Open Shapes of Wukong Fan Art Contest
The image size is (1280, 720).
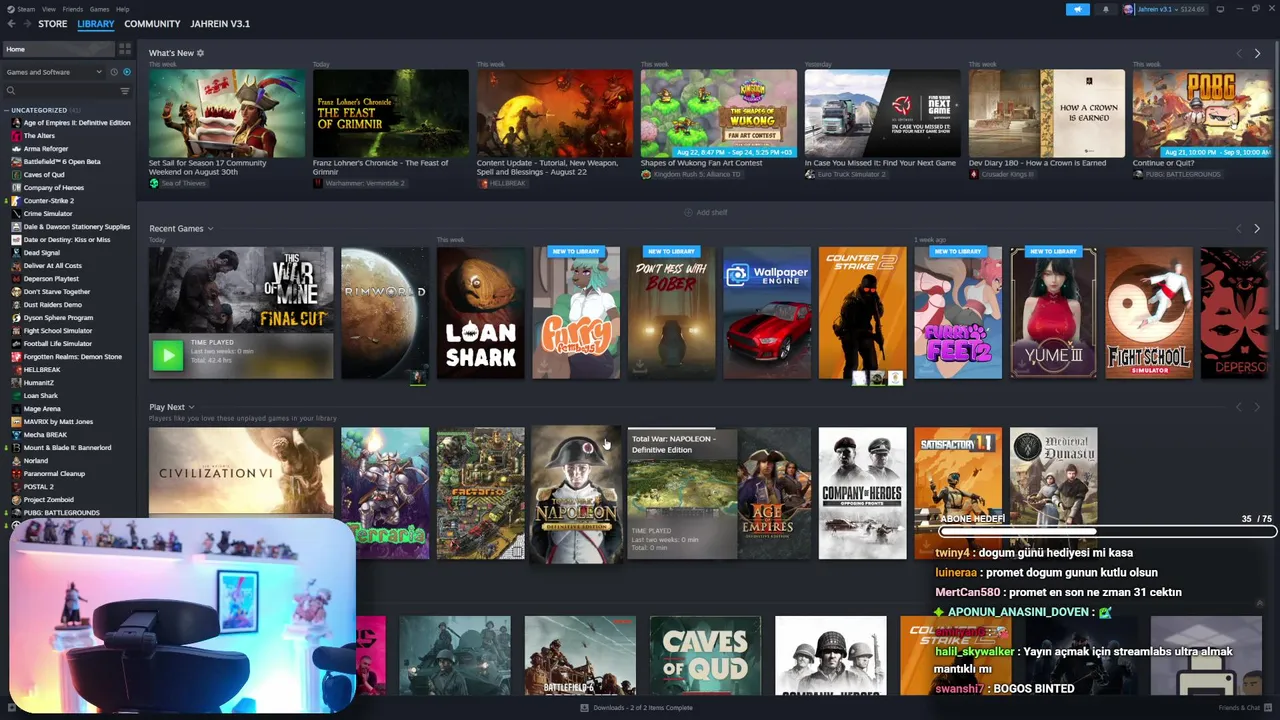(x=719, y=113)
